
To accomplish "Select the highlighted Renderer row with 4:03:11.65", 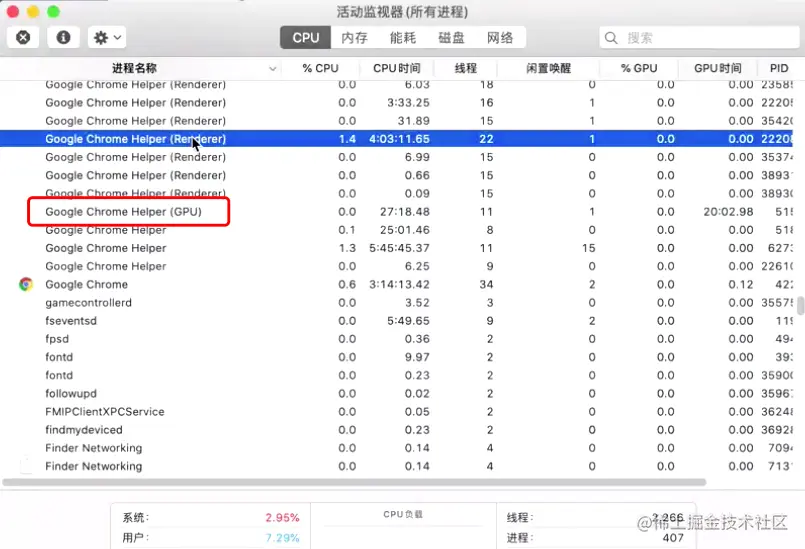I will pos(396,139).
